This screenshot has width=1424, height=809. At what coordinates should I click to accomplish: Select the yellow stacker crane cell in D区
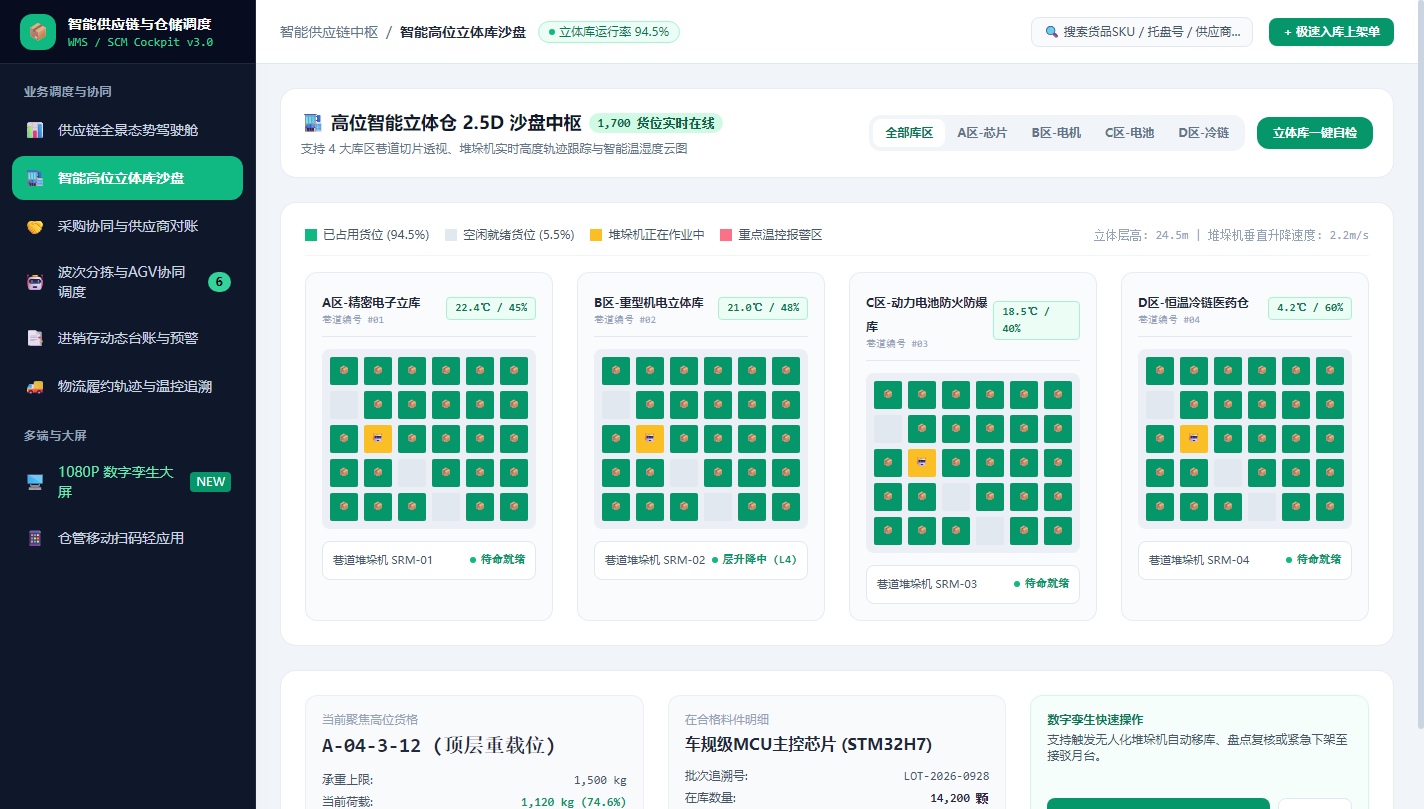coord(1194,439)
